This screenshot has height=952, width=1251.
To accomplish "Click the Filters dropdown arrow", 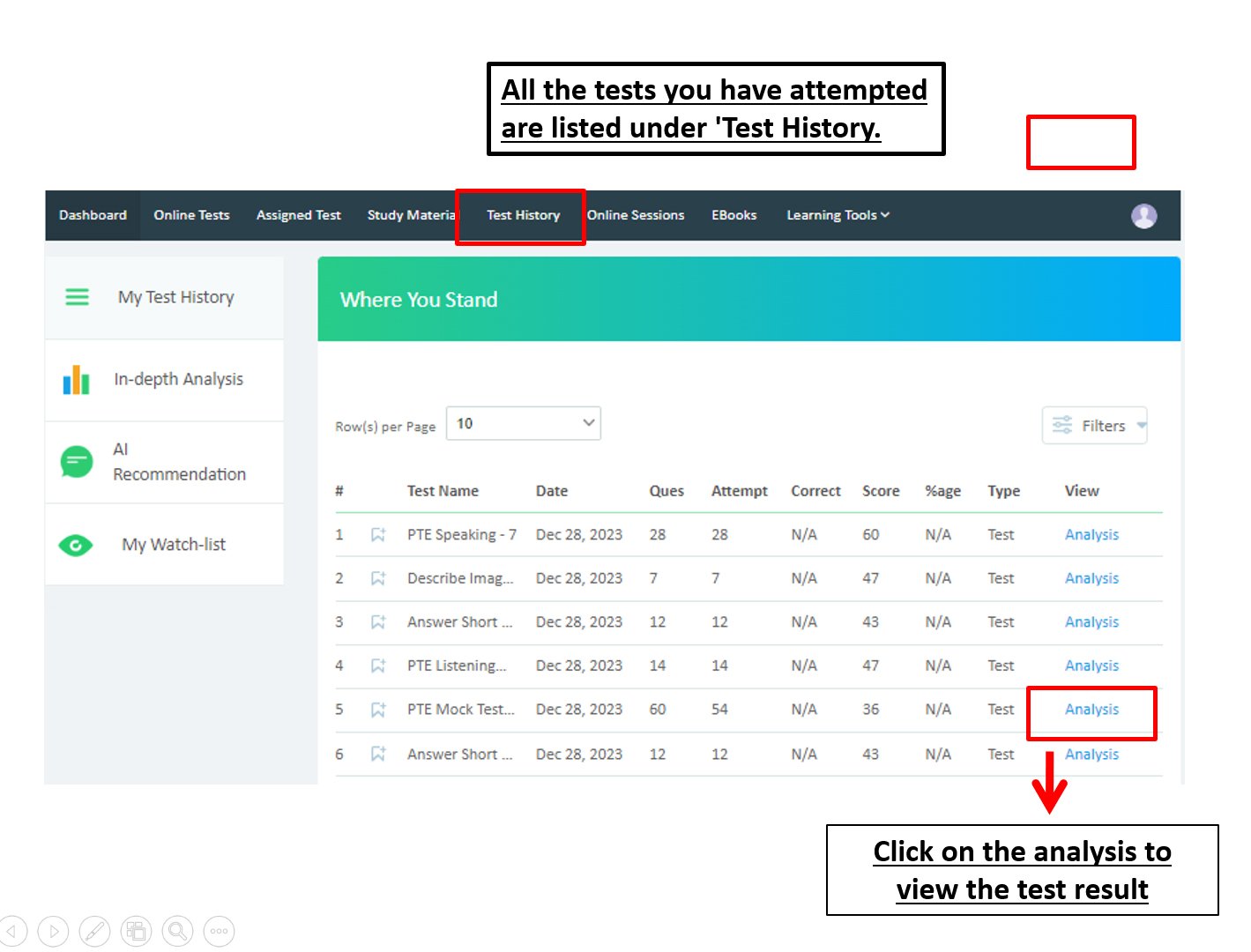I will point(1141,426).
